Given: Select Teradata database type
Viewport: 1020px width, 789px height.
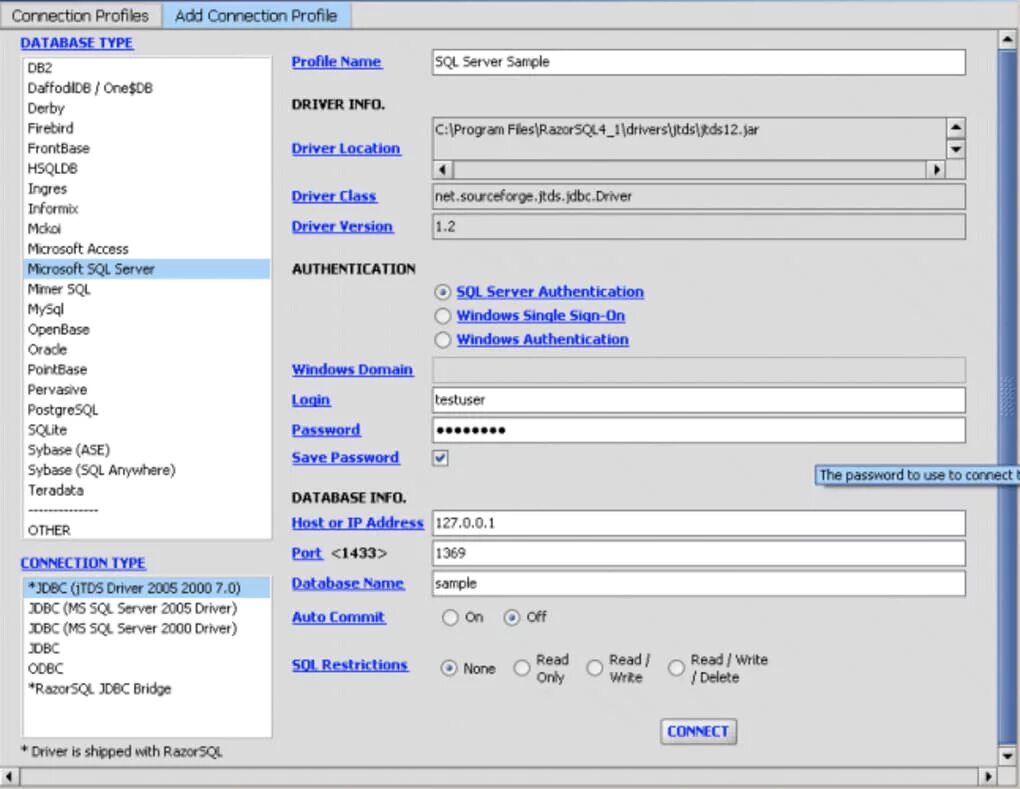Looking at the screenshot, I should [146, 490].
